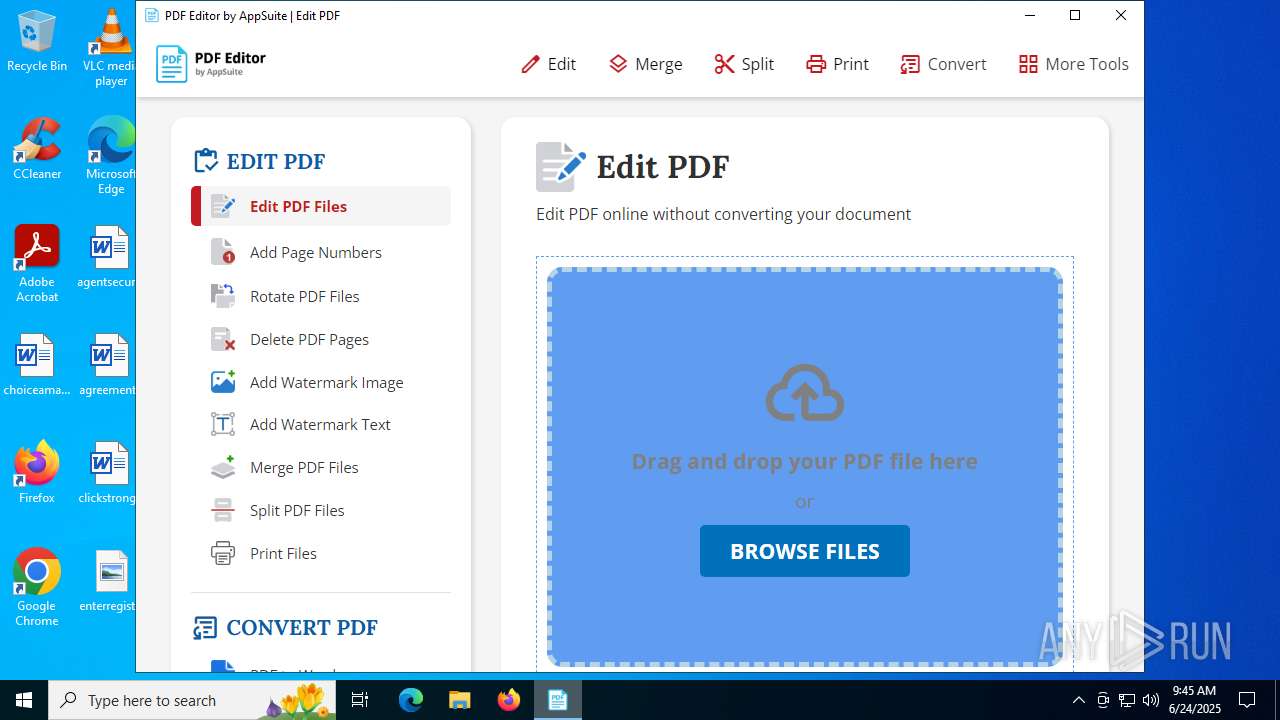
Task: Maximize the PDF Editor window
Action: pos(1075,15)
